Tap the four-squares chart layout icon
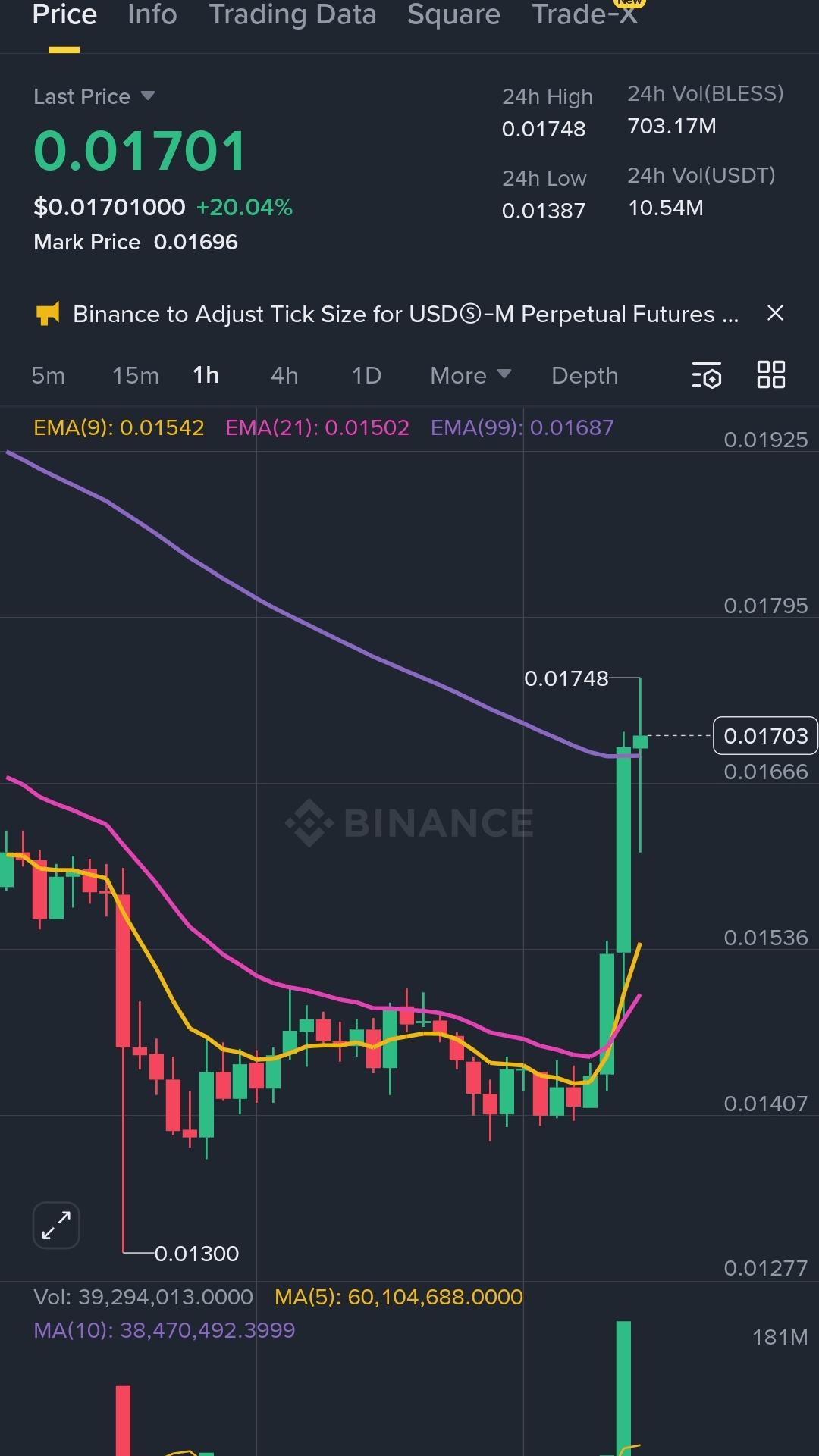Screen dimensions: 819x1456 tap(770, 374)
